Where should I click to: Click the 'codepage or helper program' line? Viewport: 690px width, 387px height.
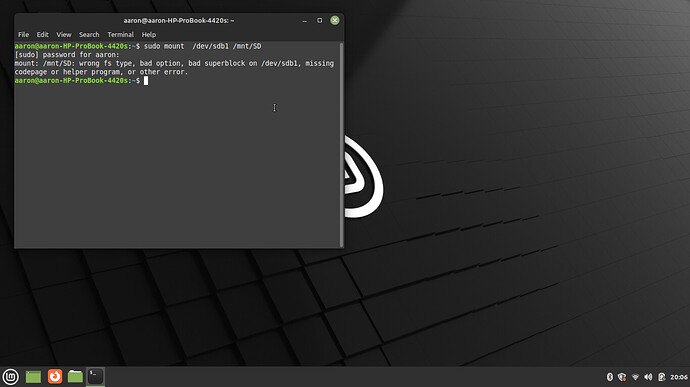pos(101,72)
